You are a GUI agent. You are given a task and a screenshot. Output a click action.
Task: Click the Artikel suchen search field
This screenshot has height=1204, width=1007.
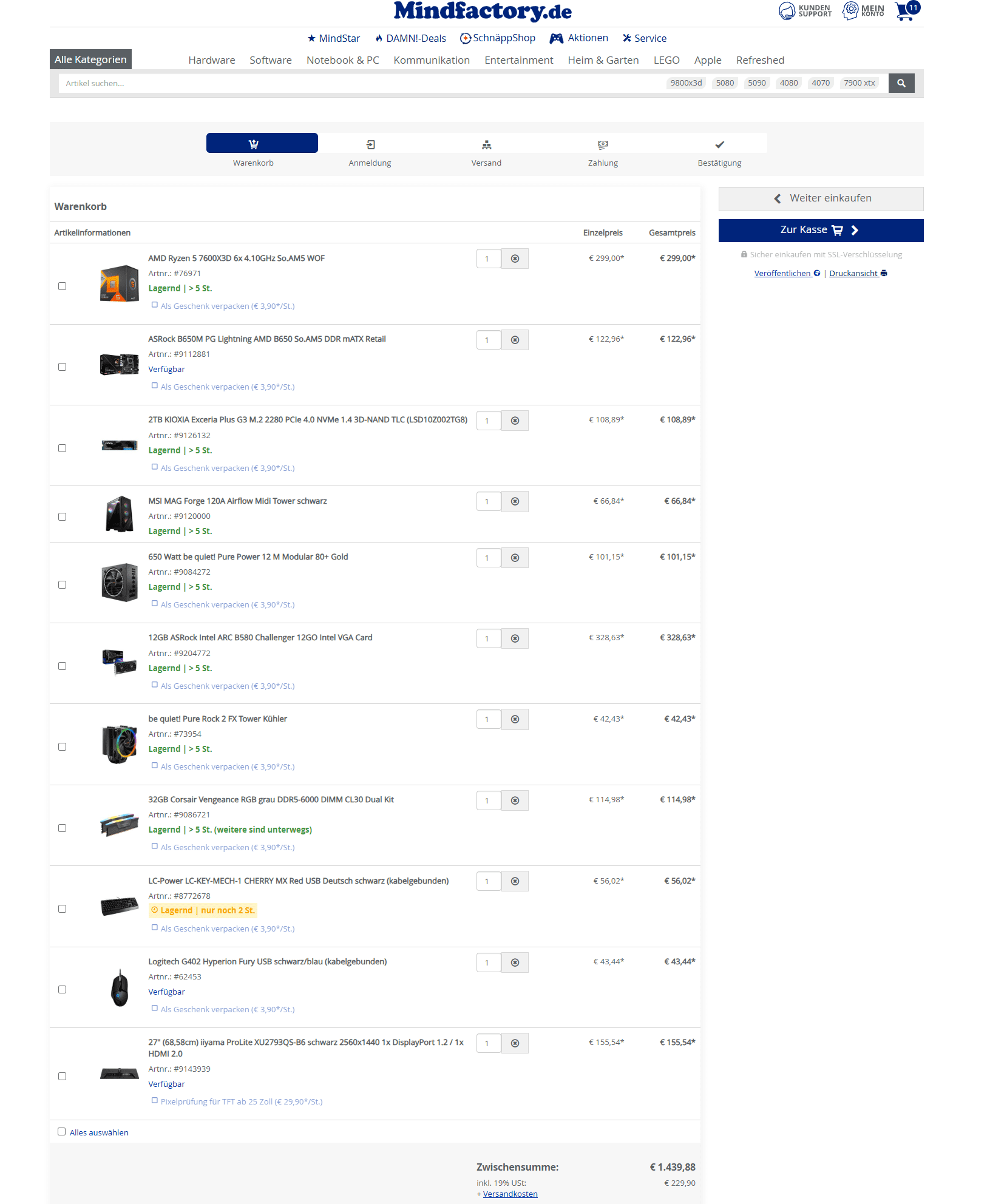tap(361, 83)
